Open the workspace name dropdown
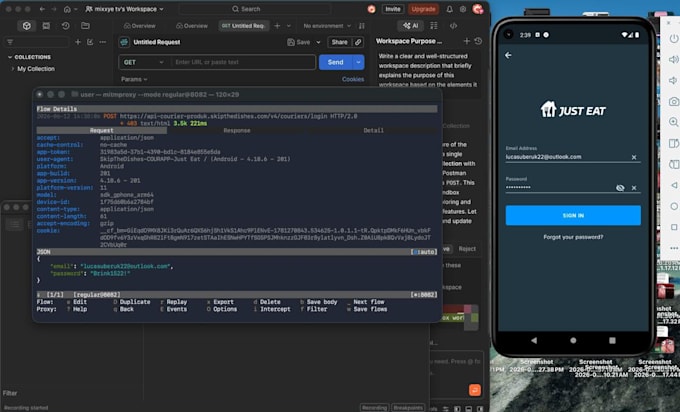This screenshot has height=412, width=680. click(124, 9)
